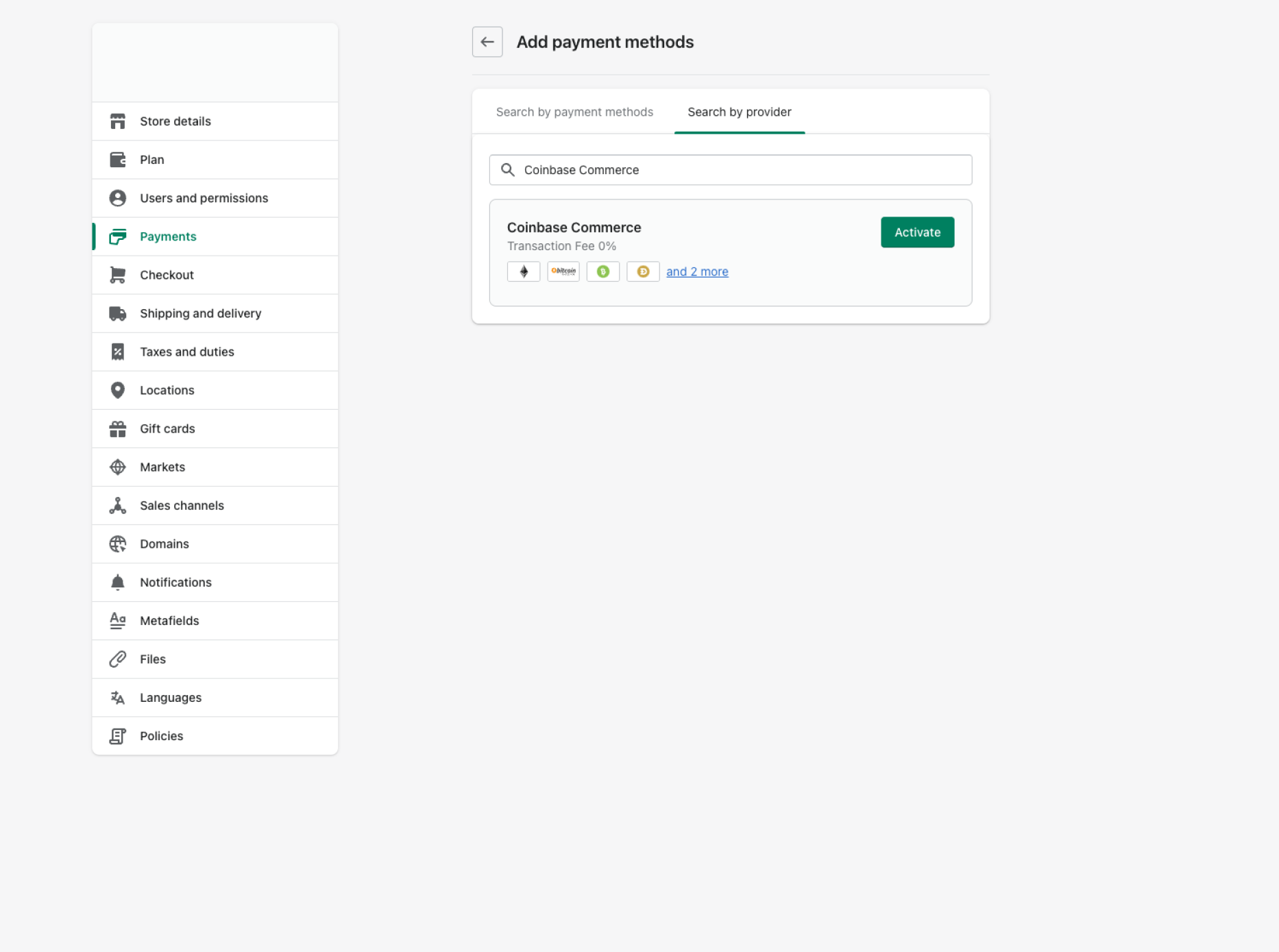1279x952 pixels.
Task: Click the Files paperclip icon
Action: (117, 659)
